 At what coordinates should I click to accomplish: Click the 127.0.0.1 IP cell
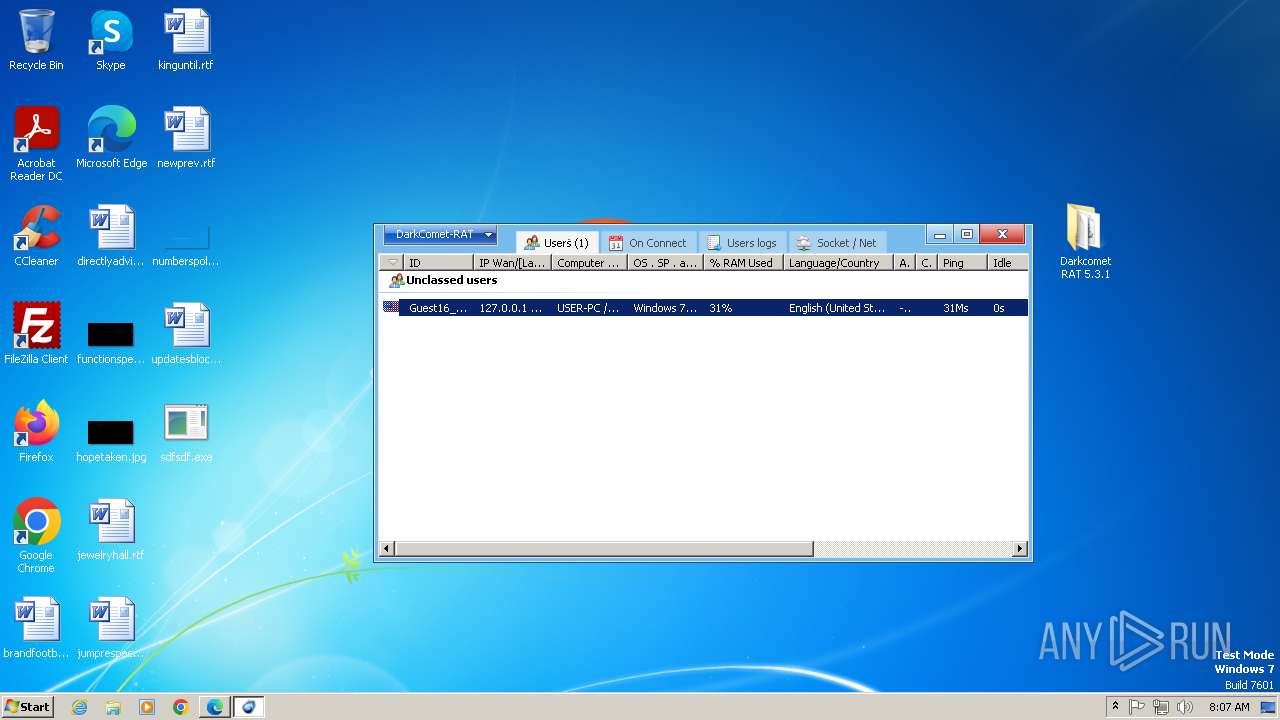click(x=510, y=308)
